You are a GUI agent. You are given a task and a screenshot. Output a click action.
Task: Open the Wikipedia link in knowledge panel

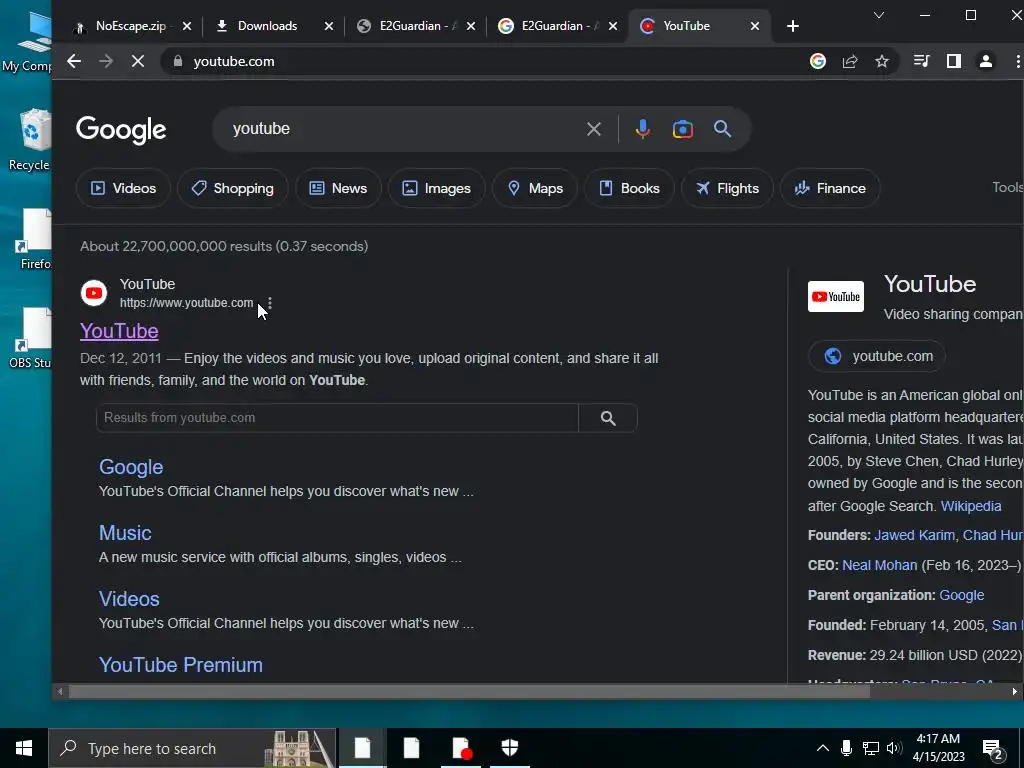click(x=970, y=506)
